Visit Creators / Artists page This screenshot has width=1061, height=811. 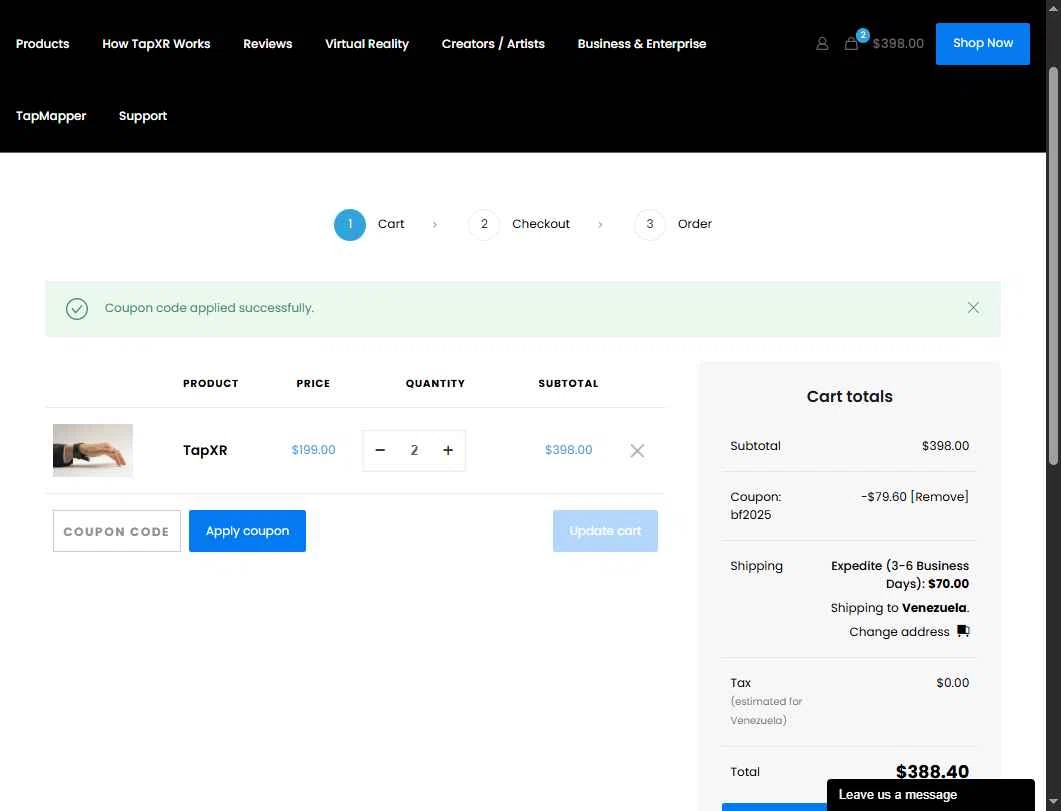click(493, 43)
